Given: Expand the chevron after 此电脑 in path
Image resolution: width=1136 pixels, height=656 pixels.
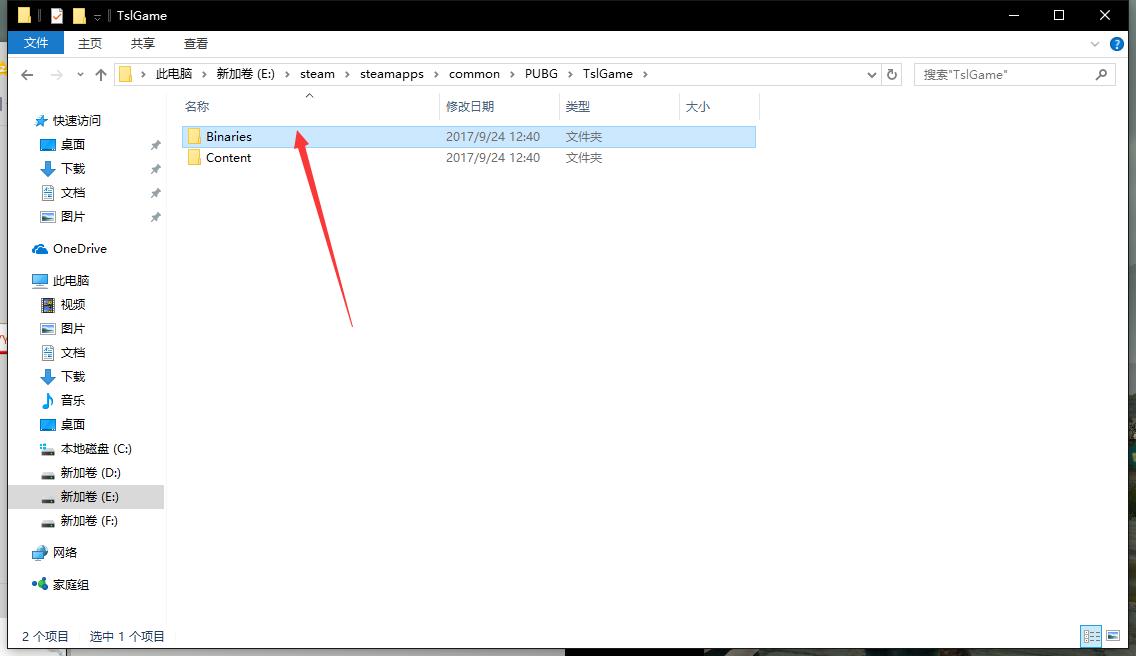Looking at the screenshot, I should (x=204, y=74).
